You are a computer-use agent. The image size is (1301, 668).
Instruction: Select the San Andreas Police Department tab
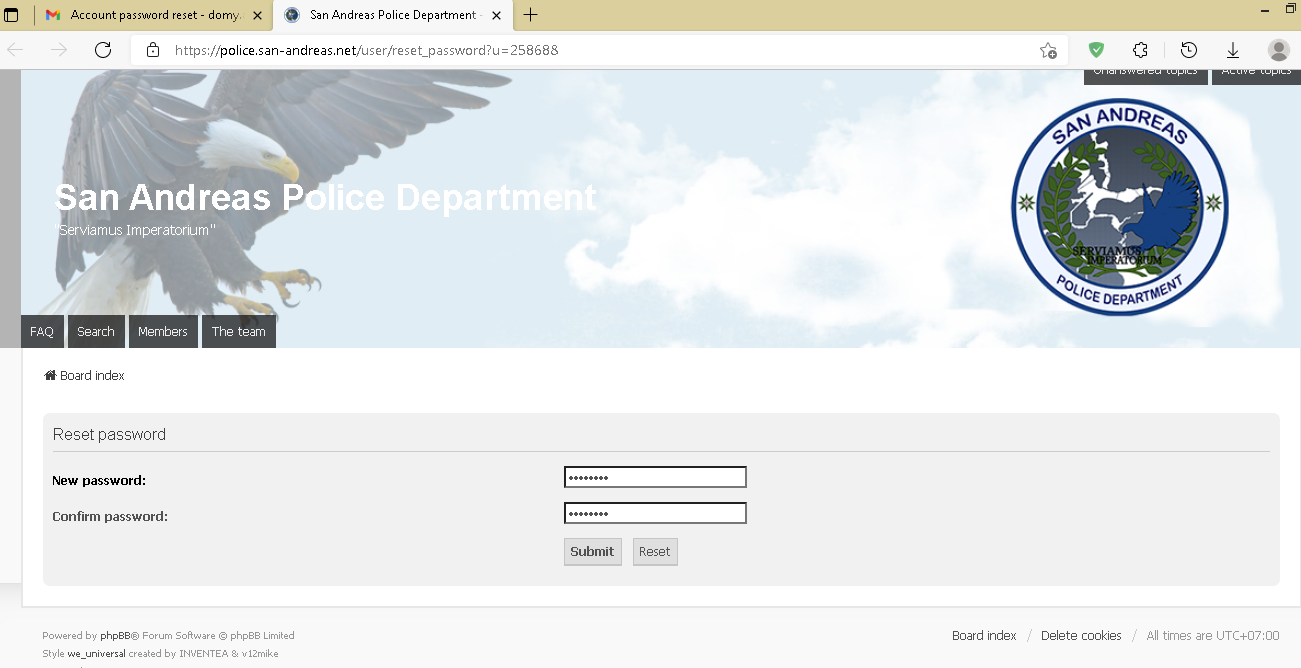392,15
